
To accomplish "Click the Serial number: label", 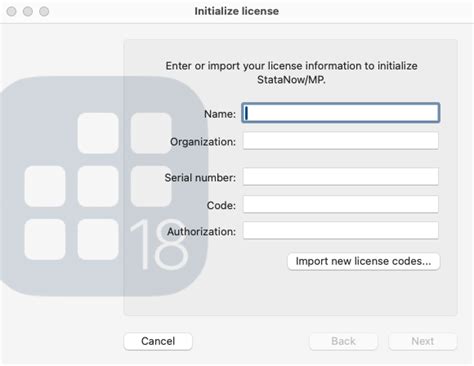I will point(200,178).
